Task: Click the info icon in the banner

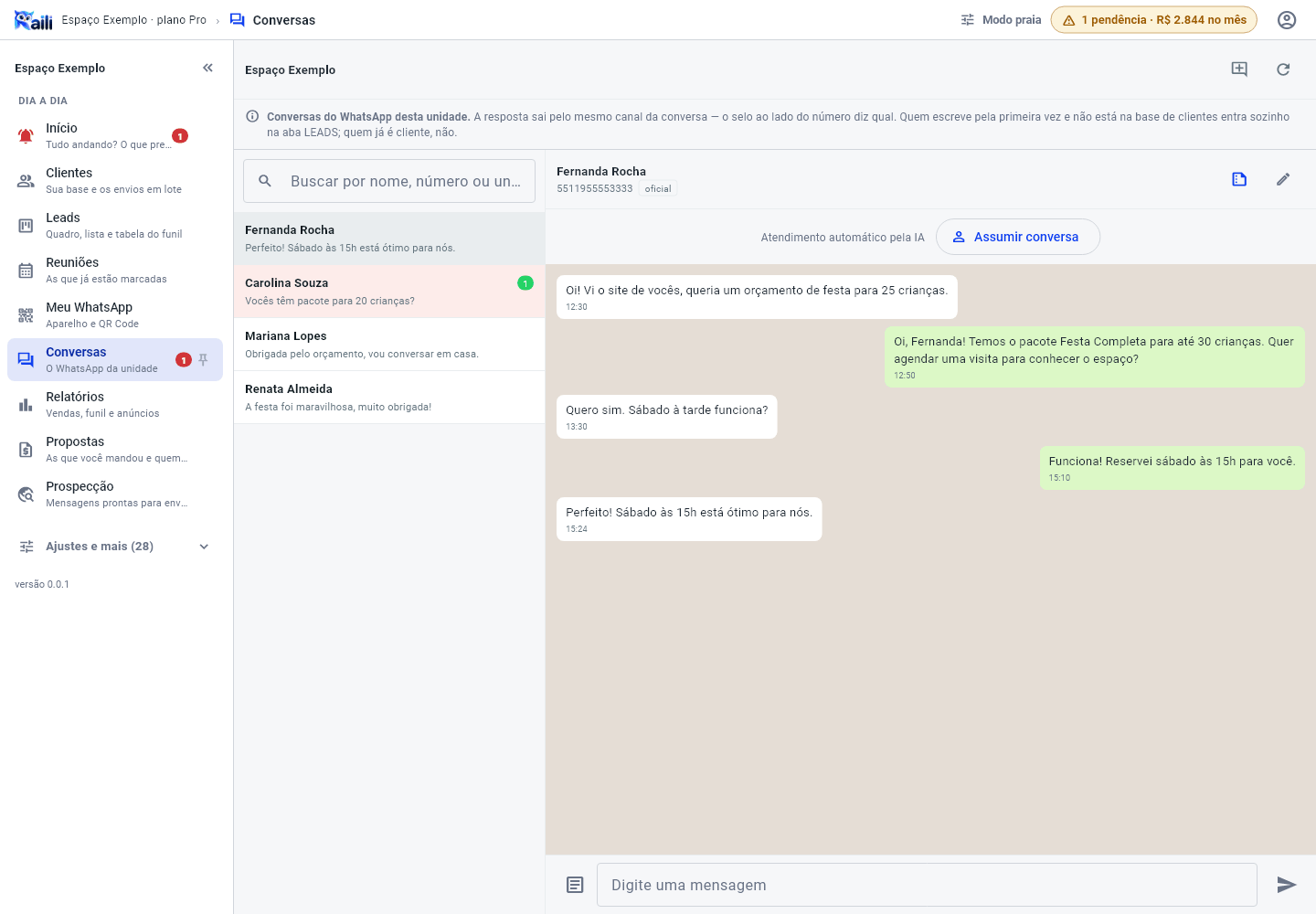Action: click(252, 116)
